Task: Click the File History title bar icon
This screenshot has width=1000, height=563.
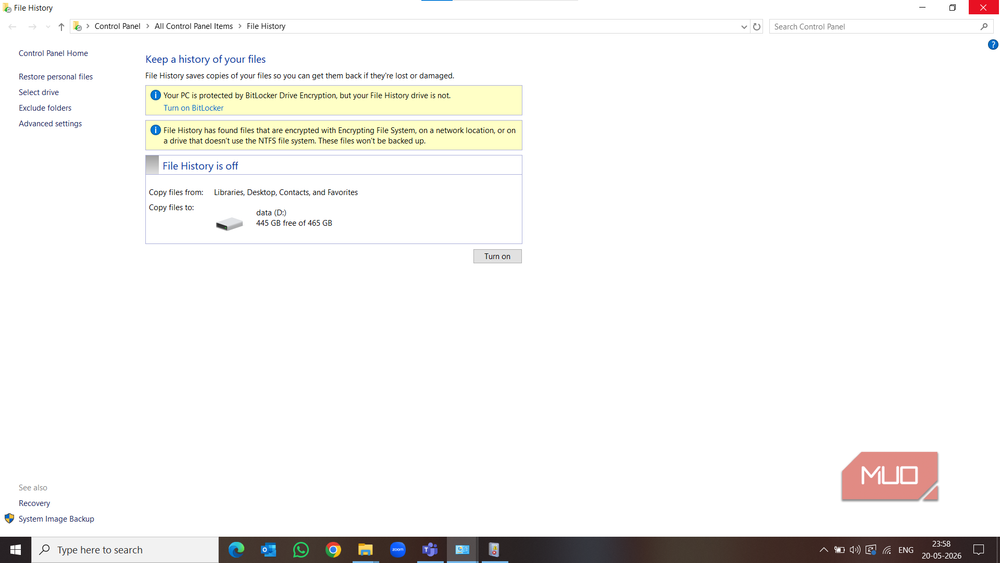Action: pos(7,8)
